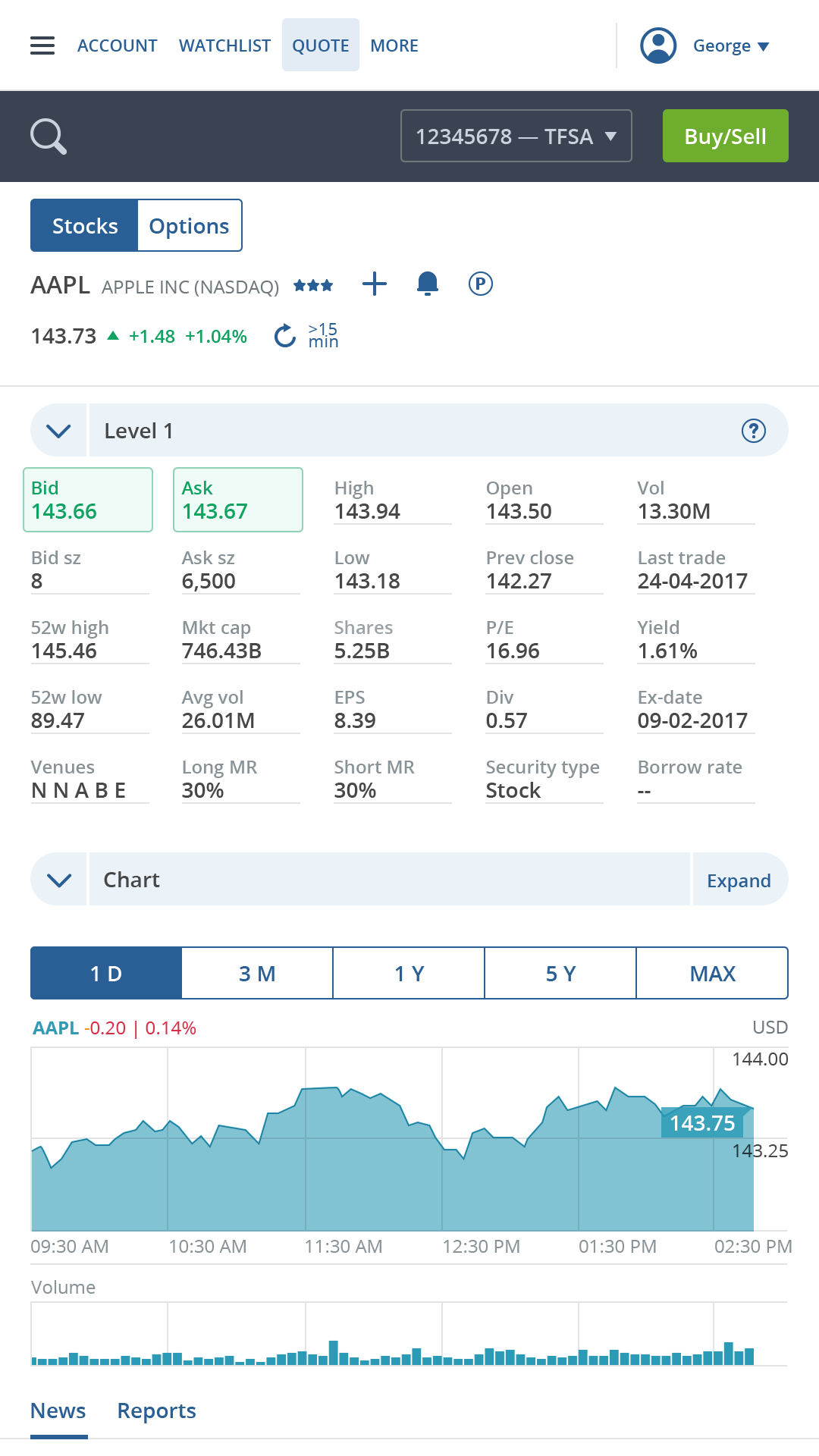Select the 3 M chart range

[257, 973]
